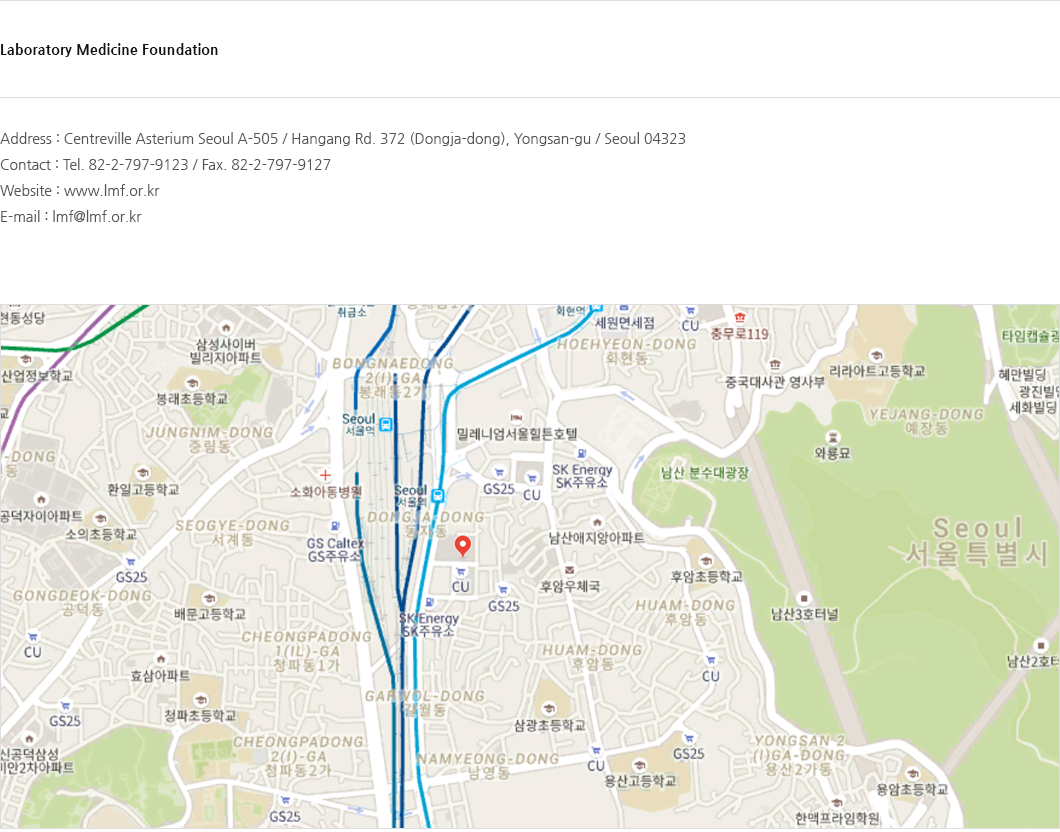
Task: Click the school icon for 후암초등학교
Action: (706, 560)
